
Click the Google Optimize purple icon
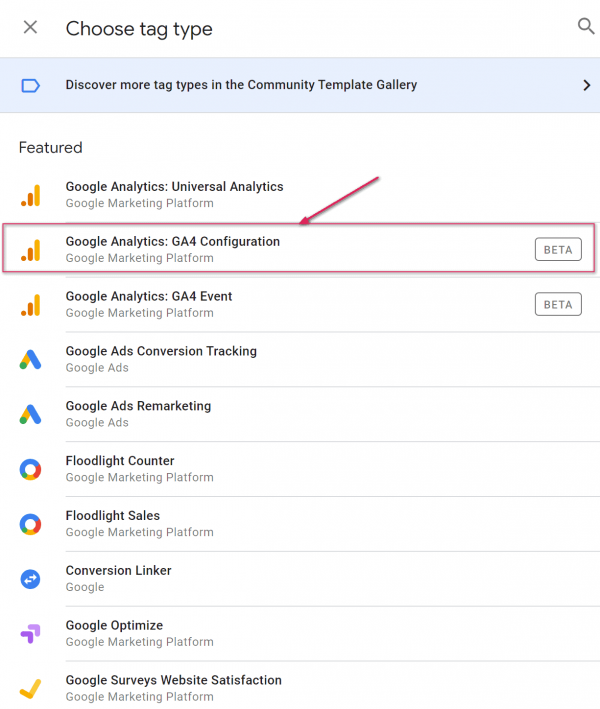[x=30, y=633]
